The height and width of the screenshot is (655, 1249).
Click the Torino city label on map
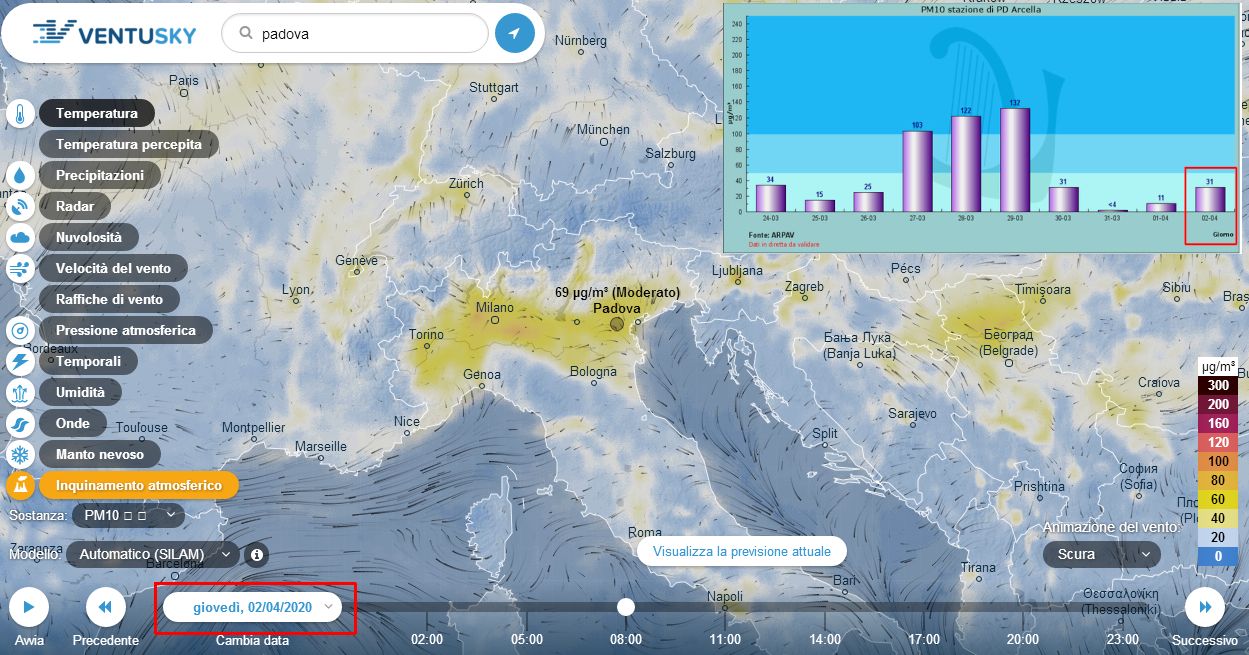(427, 335)
